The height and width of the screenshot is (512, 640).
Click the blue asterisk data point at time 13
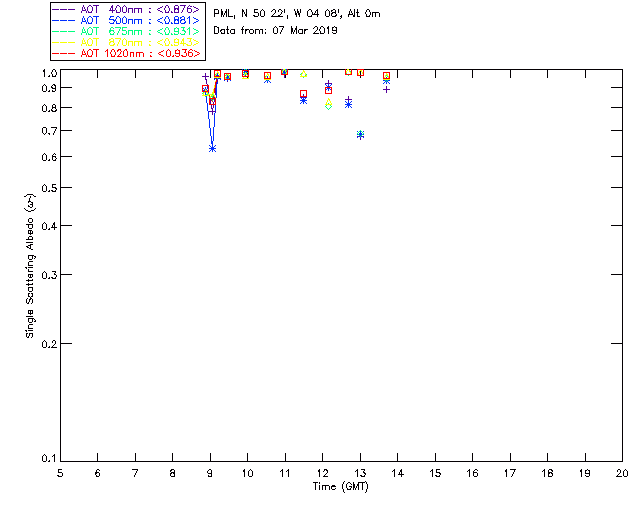pos(360,135)
